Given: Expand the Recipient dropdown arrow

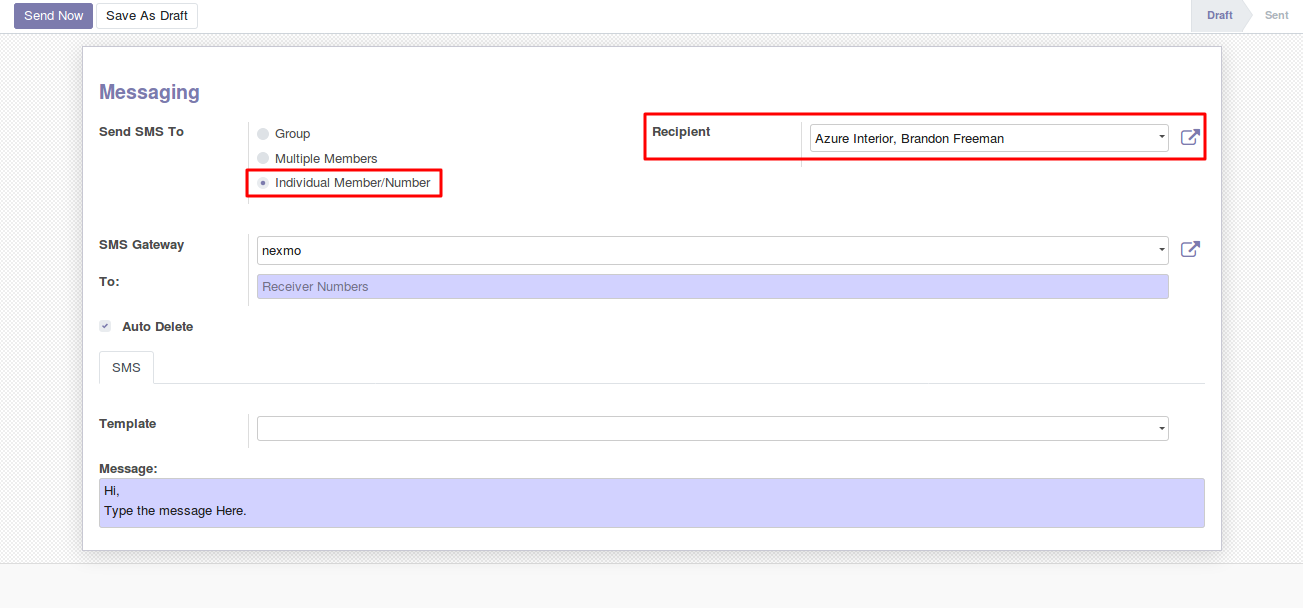Looking at the screenshot, I should click(1161, 138).
